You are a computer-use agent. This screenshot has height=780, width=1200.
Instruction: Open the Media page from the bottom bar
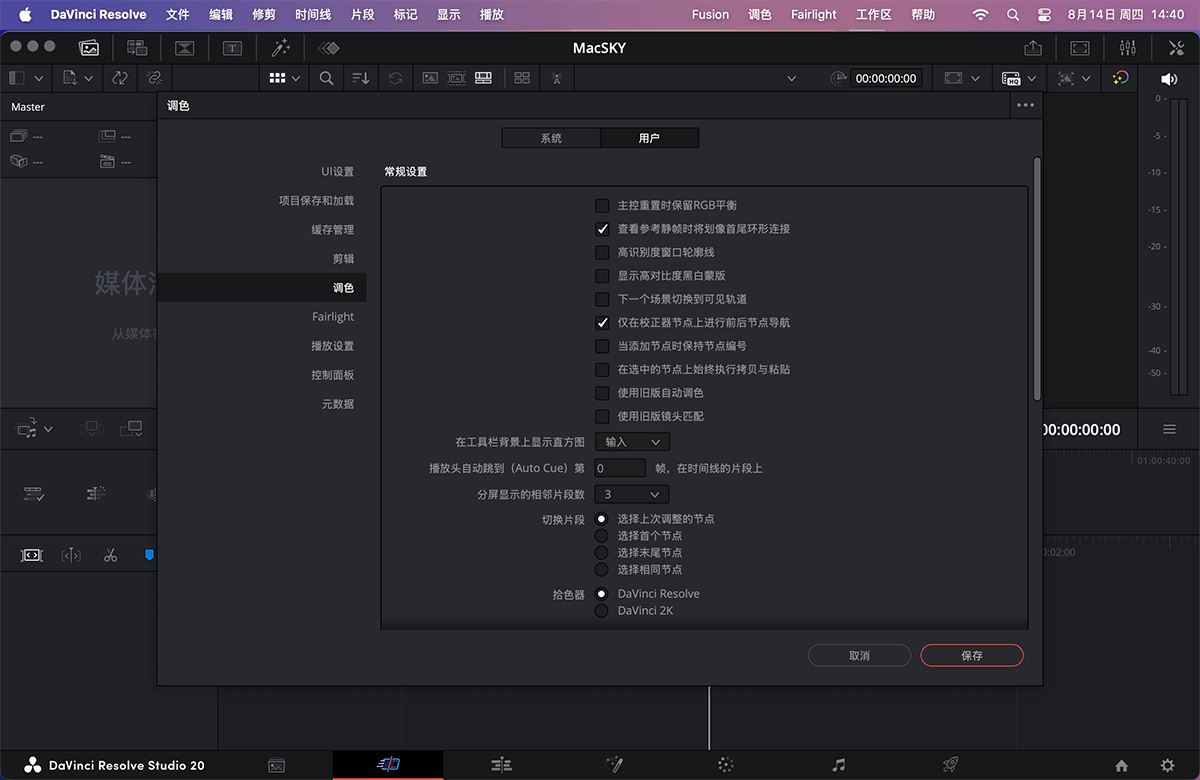pos(277,765)
